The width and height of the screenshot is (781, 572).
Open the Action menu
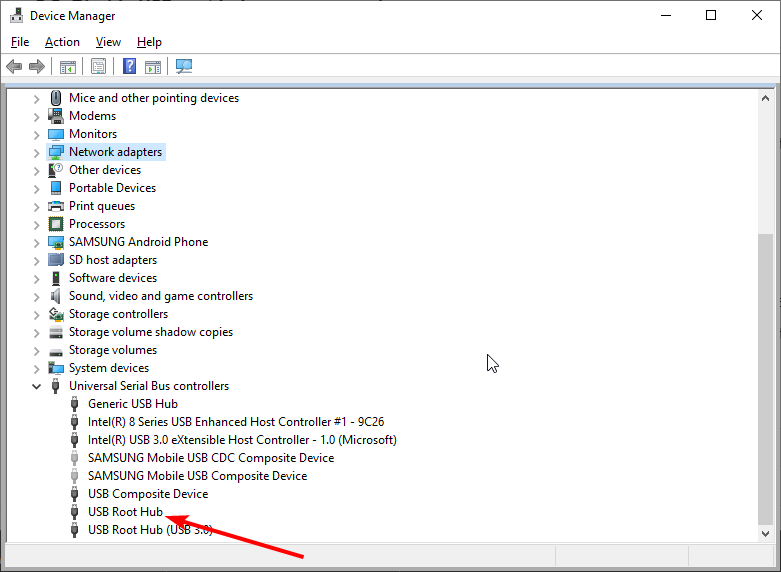tap(62, 42)
